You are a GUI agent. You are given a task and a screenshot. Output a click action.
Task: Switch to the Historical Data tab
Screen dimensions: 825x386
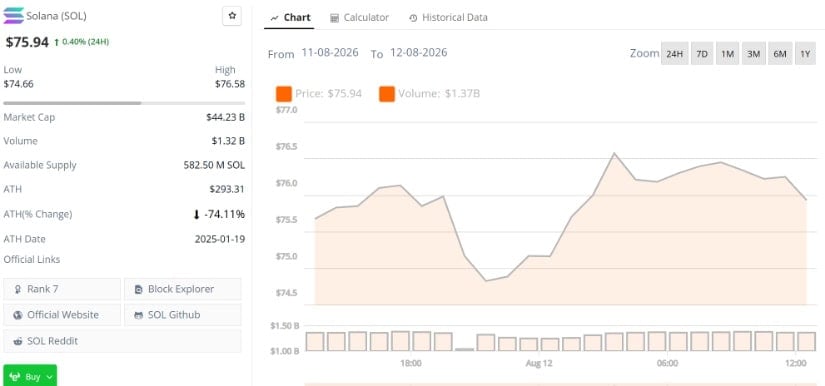pyautogui.click(x=448, y=17)
